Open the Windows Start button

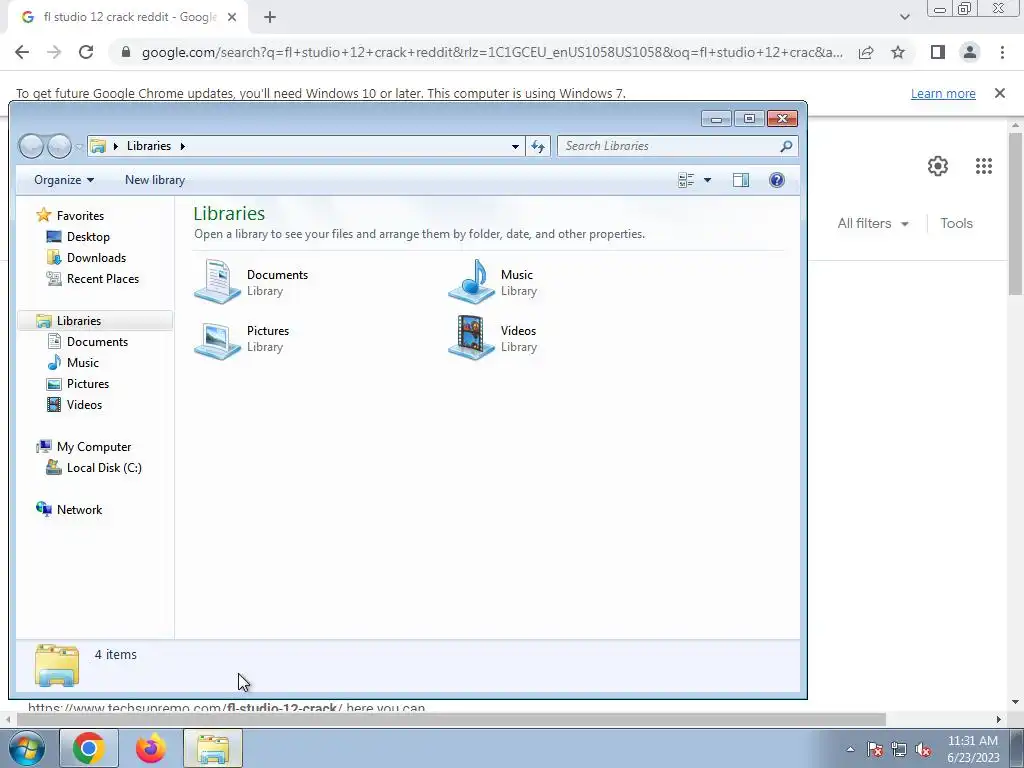point(27,748)
